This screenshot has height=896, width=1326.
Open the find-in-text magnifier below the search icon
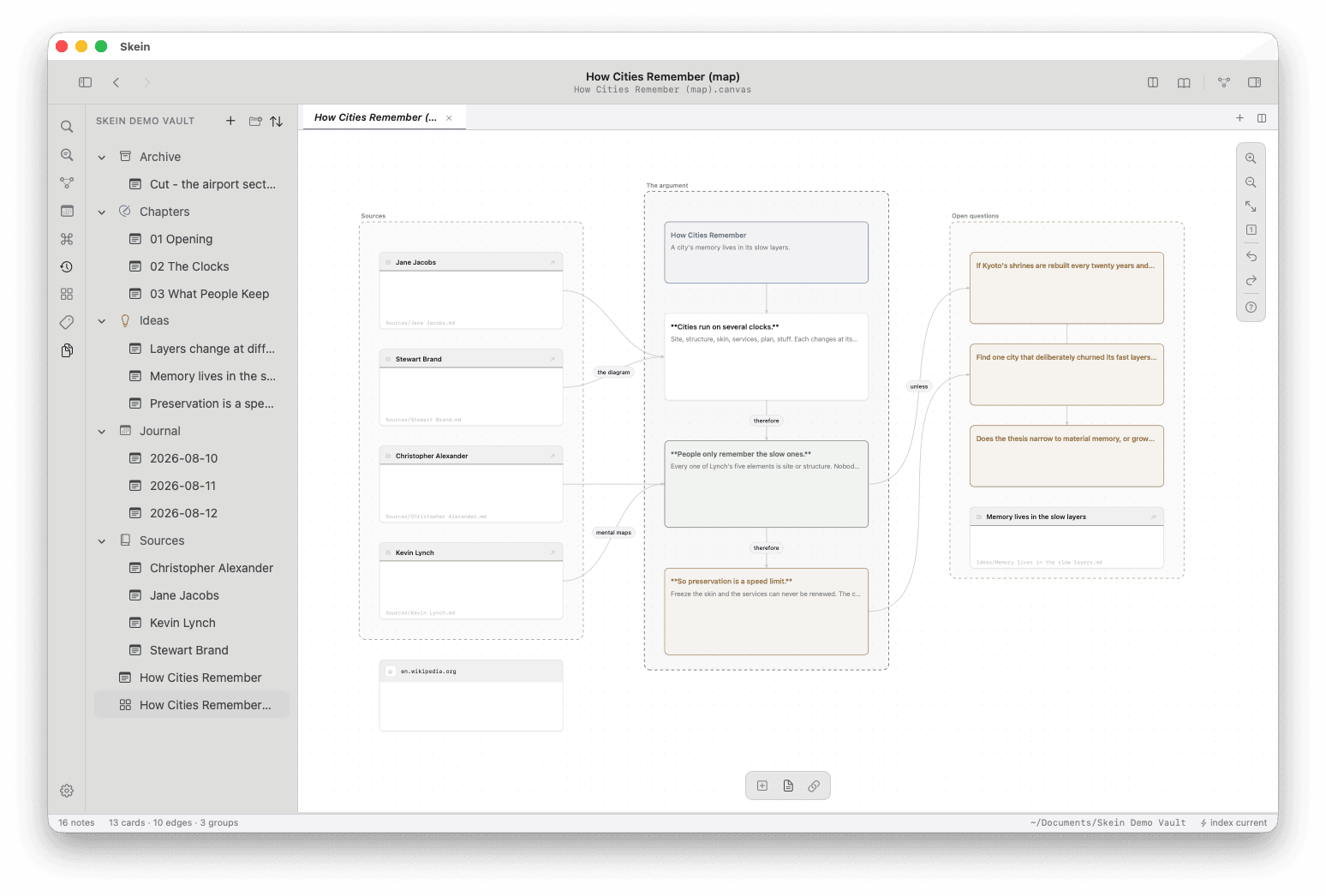67,155
